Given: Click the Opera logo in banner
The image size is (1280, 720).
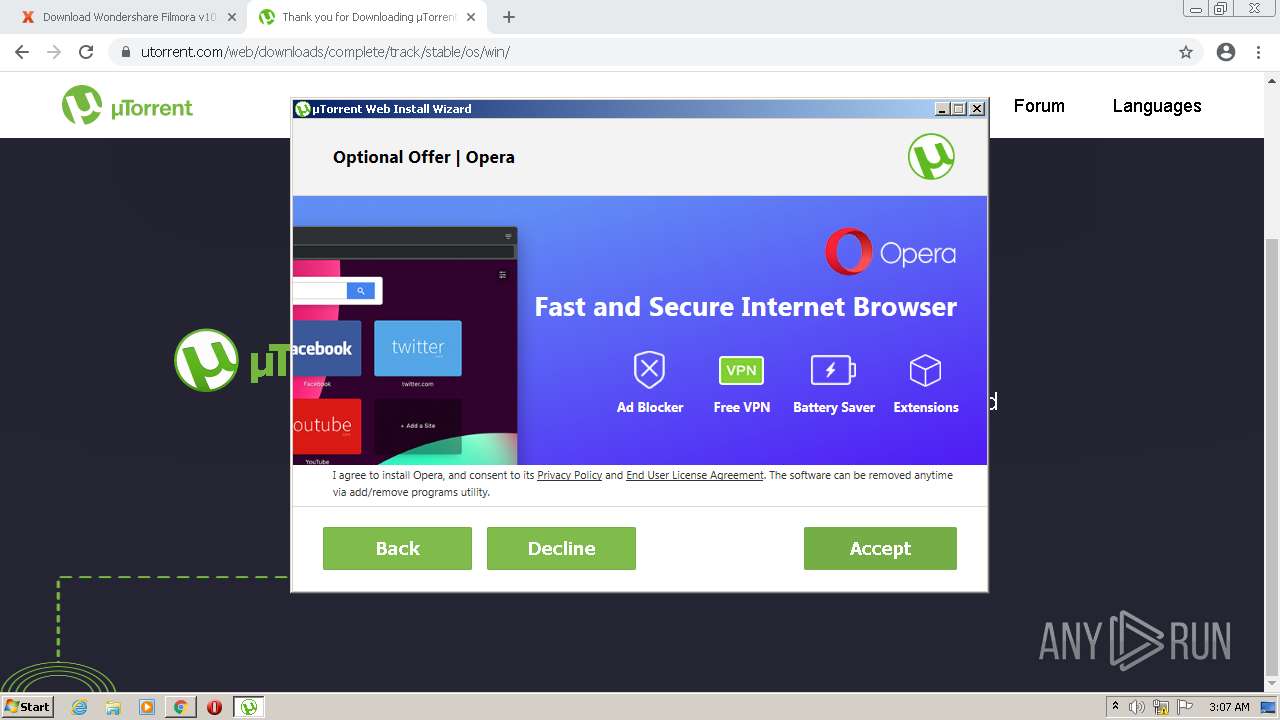Looking at the screenshot, I should [890, 252].
